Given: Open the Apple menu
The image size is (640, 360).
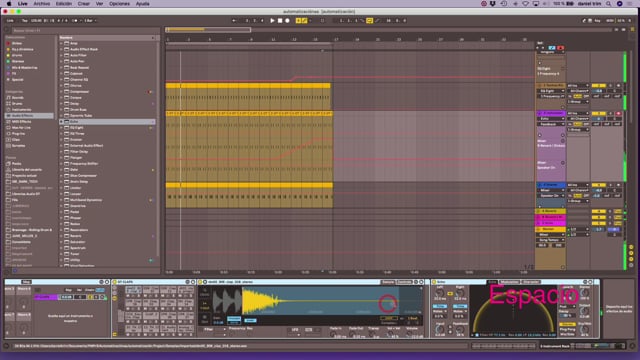Looking at the screenshot, I should (9, 4).
